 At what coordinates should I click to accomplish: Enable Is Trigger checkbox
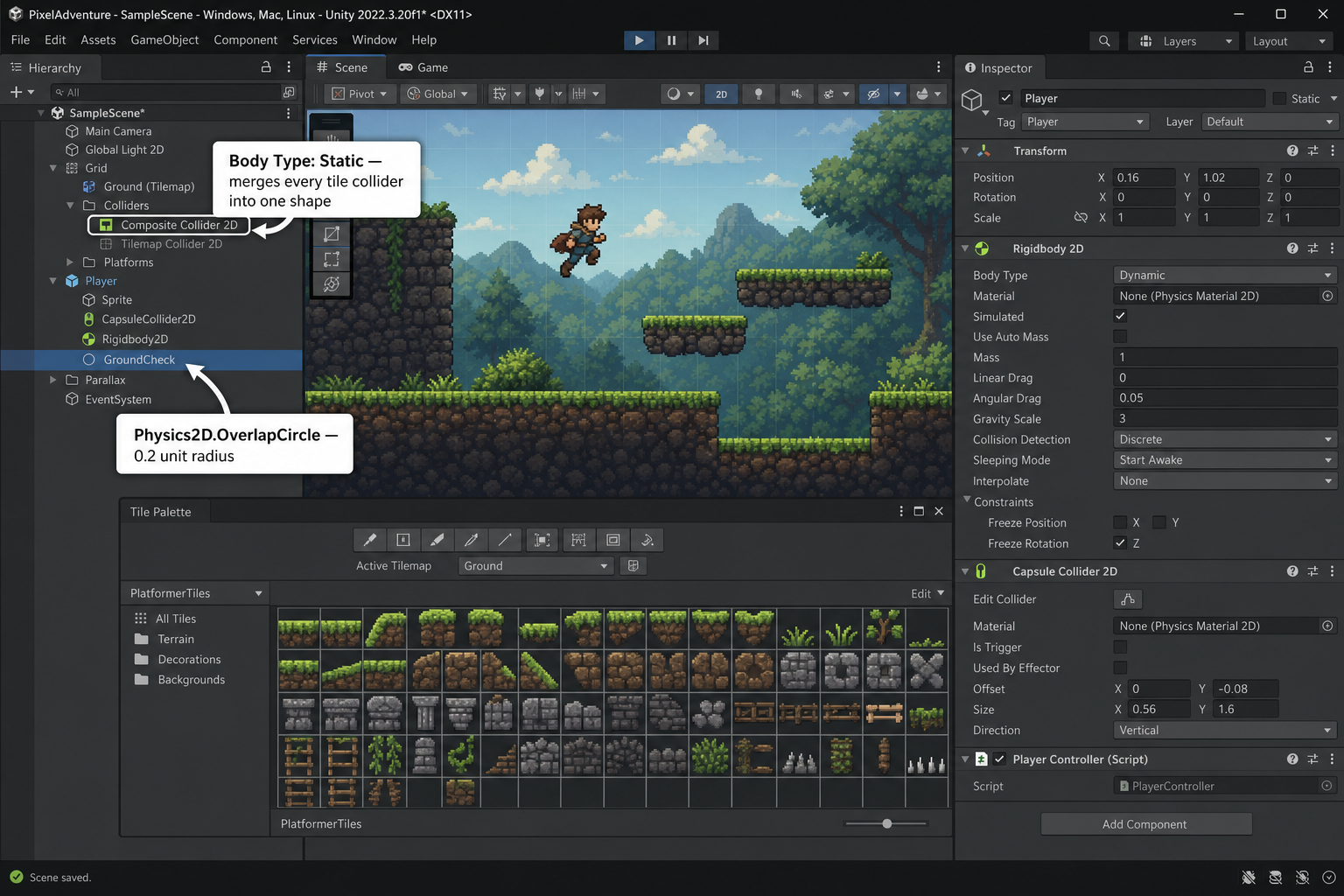click(1120, 647)
